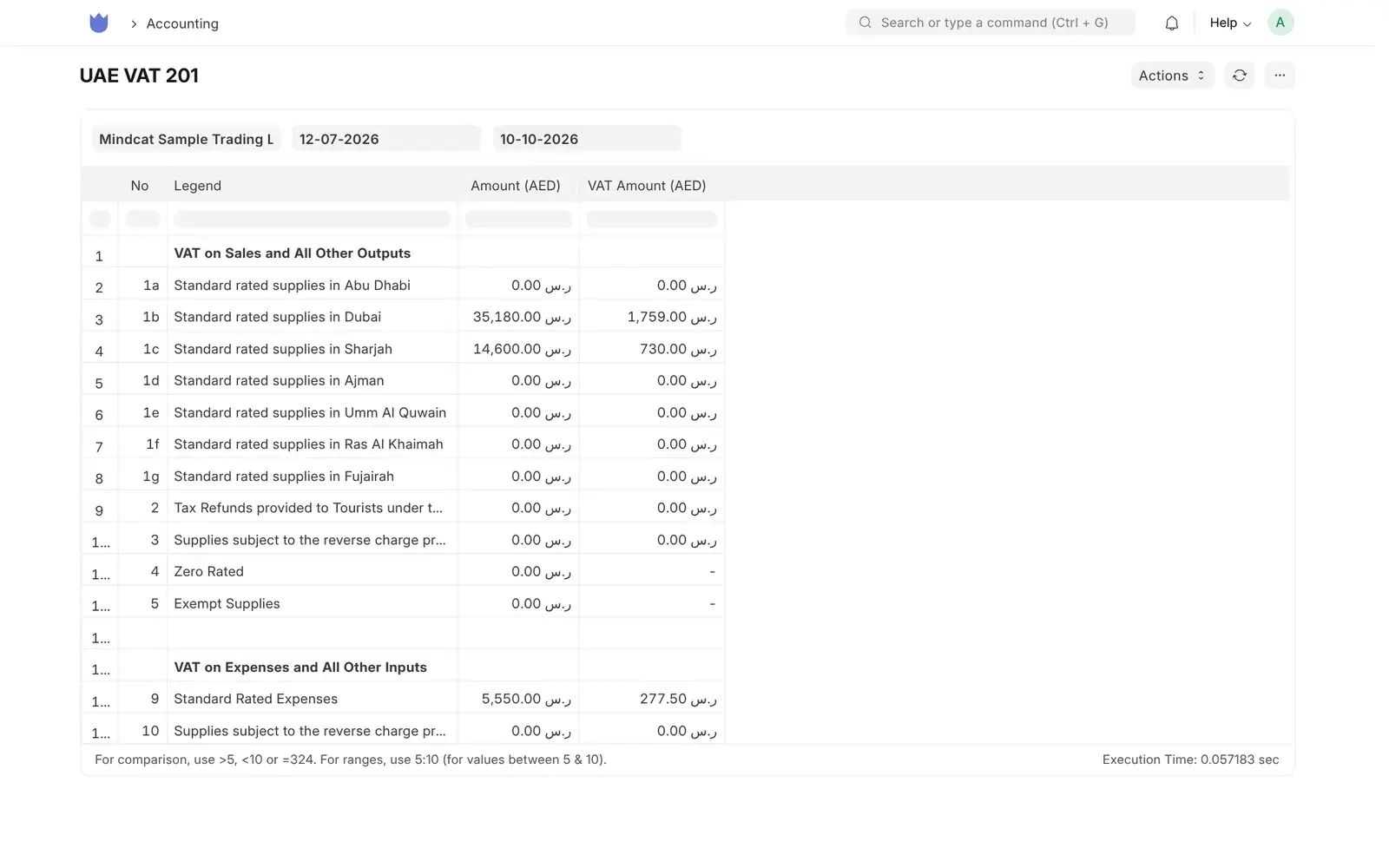Image resolution: width=1389 pixels, height=868 pixels.
Task: Open the notifications bell icon
Action: pyautogui.click(x=1172, y=23)
